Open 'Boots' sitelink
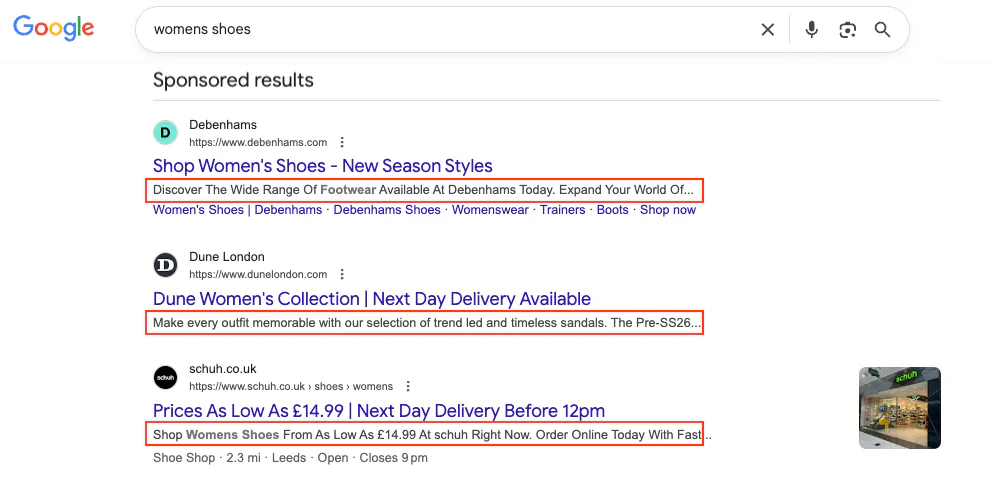 click(x=612, y=210)
